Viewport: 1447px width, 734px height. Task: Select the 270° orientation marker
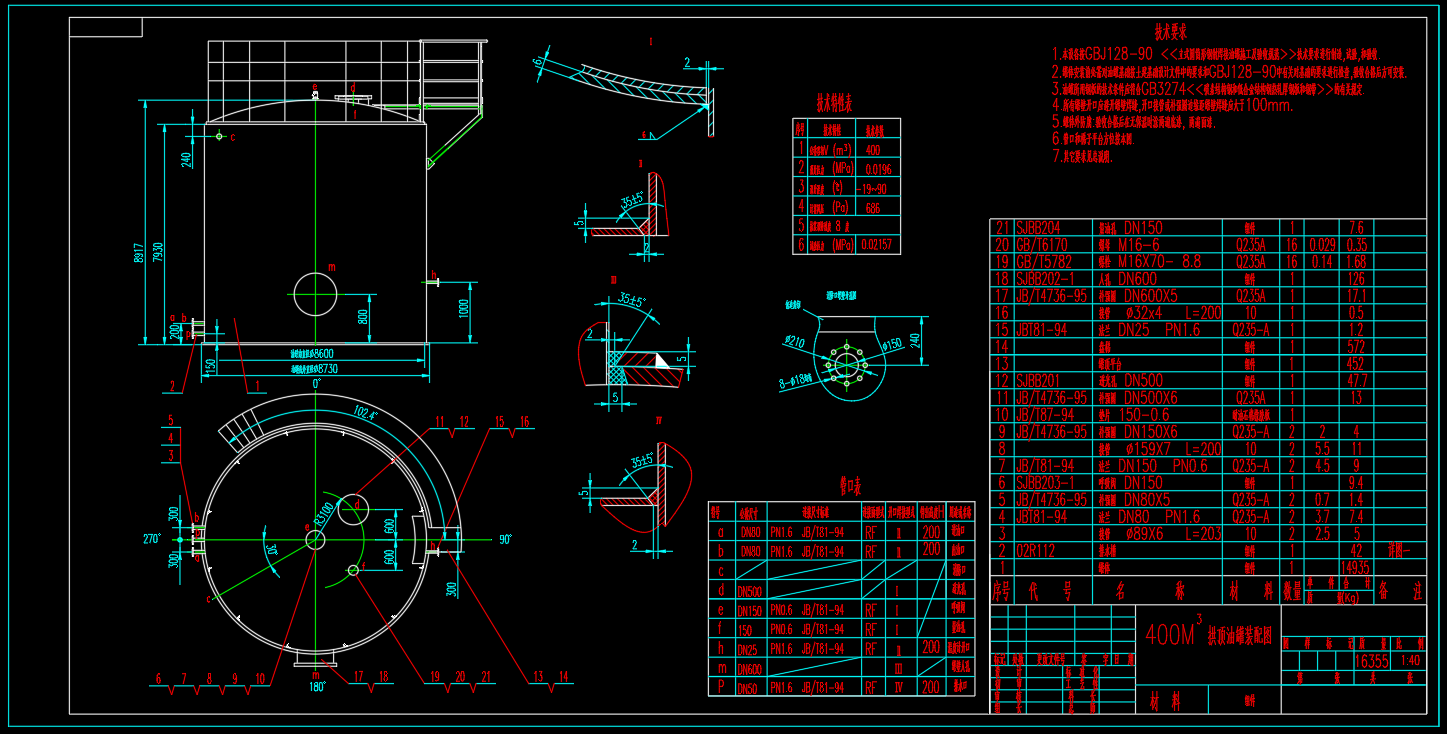pos(152,539)
